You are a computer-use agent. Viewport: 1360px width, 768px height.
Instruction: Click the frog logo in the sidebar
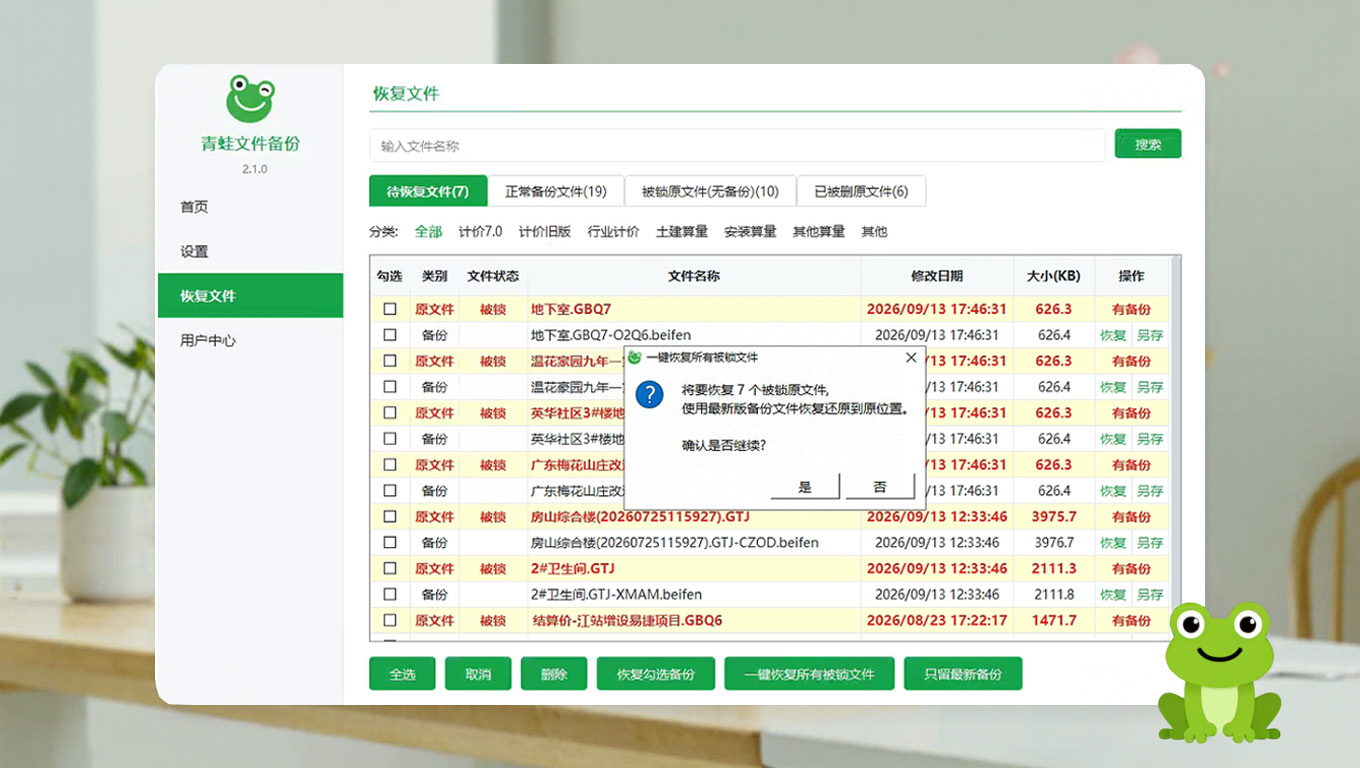click(x=250, y=98)
